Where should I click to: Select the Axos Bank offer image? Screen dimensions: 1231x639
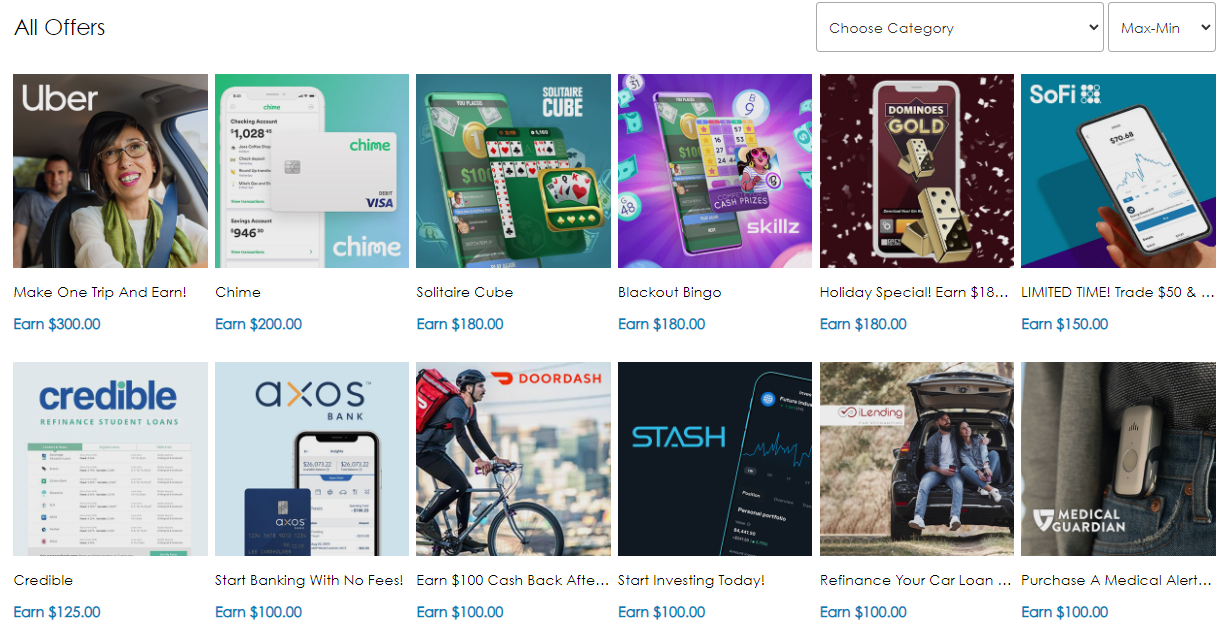(312, 459)
